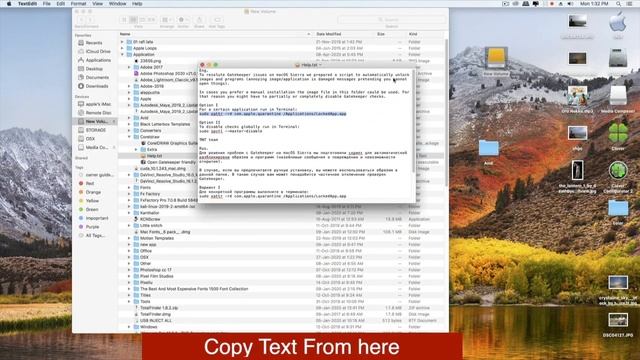This screenshot has height=360, width=640.
Task: Select apple's iMac device in sidebar
Action: [98, 104]
